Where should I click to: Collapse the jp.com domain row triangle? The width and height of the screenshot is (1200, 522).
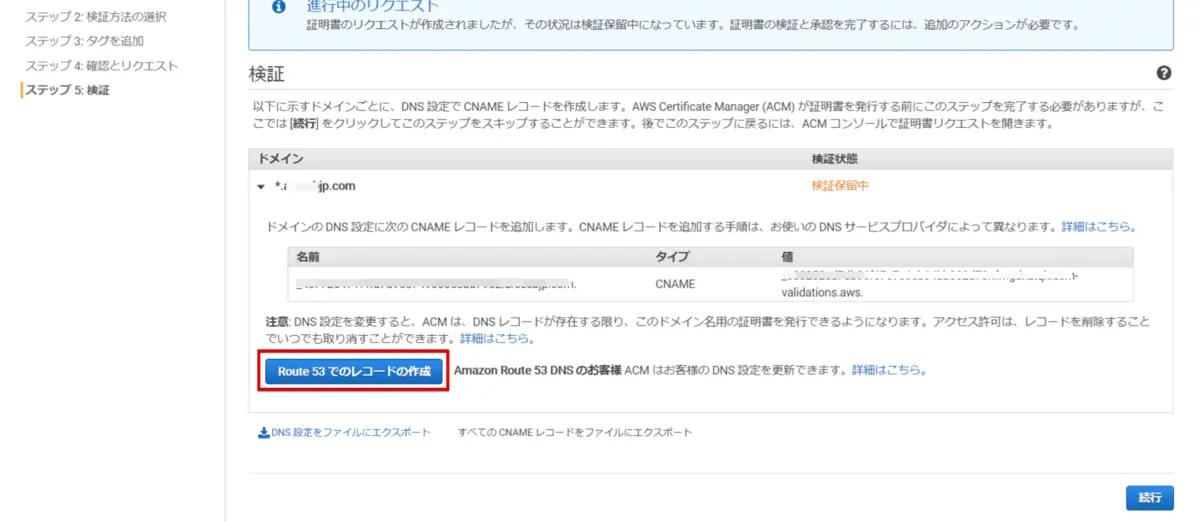(x=261, y=187)
